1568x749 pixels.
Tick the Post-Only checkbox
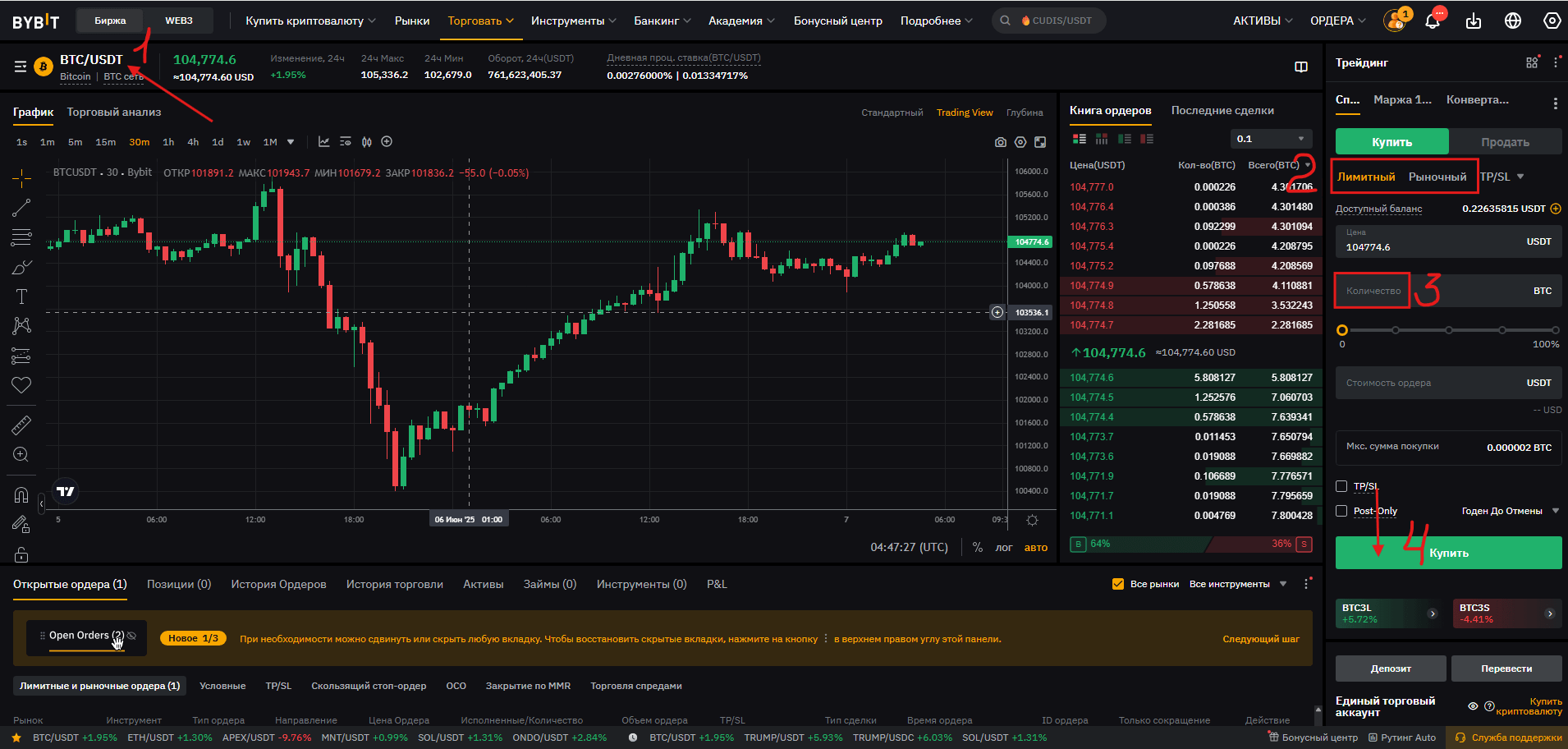click(1341, 511)
